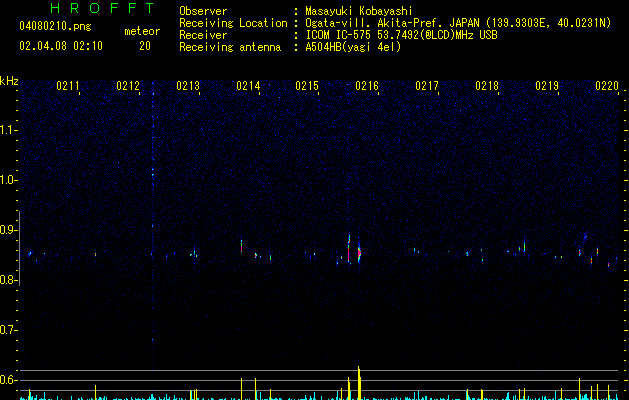Click the 1.0 kHz axis label
This screenshot has height=400, width=629.
click(8, 180)
